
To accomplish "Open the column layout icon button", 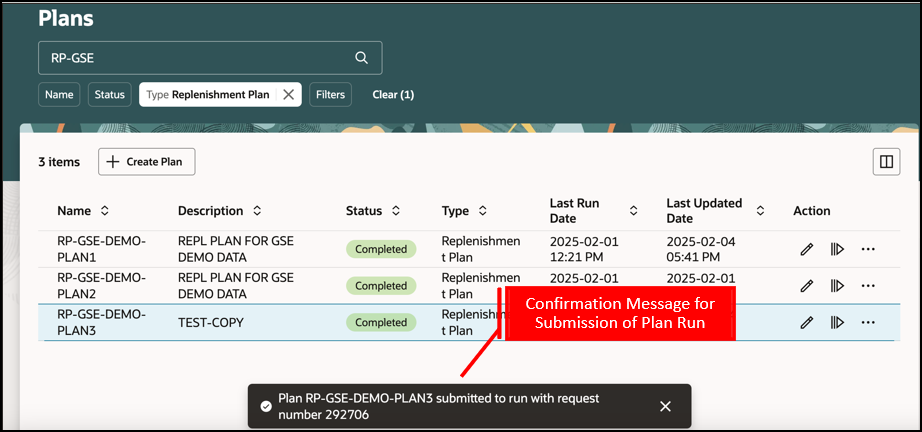I will coord(886,162).
